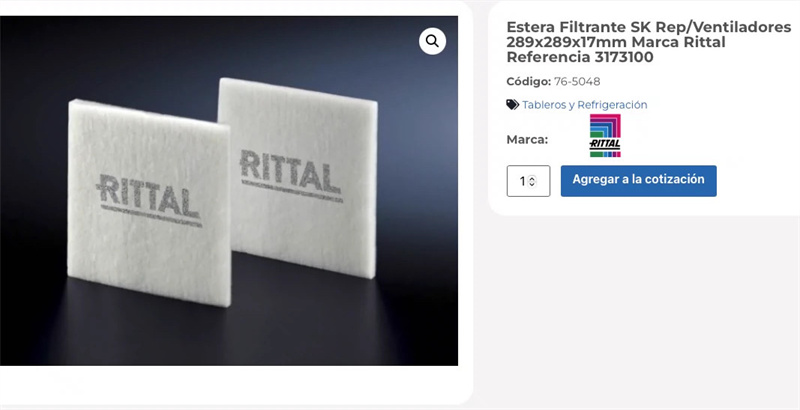Click the 289x289x17mm dimension text in title
Viewport: 800px width, 410px height.
click(x=567, y=42)
